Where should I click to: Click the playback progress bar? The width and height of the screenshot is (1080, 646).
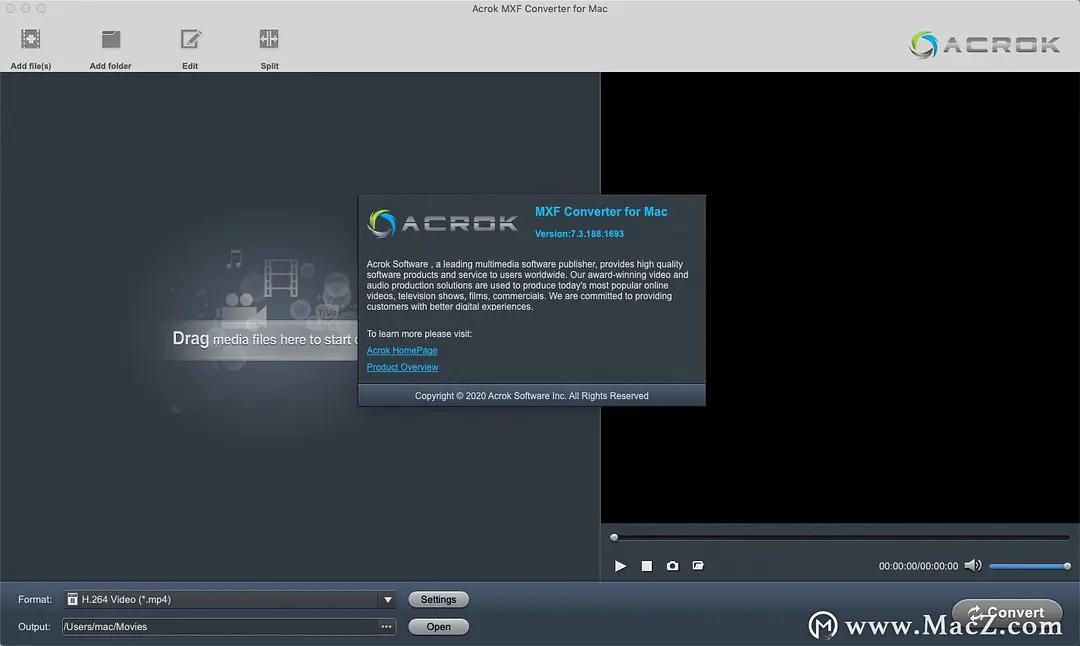[x=840, y=537]
